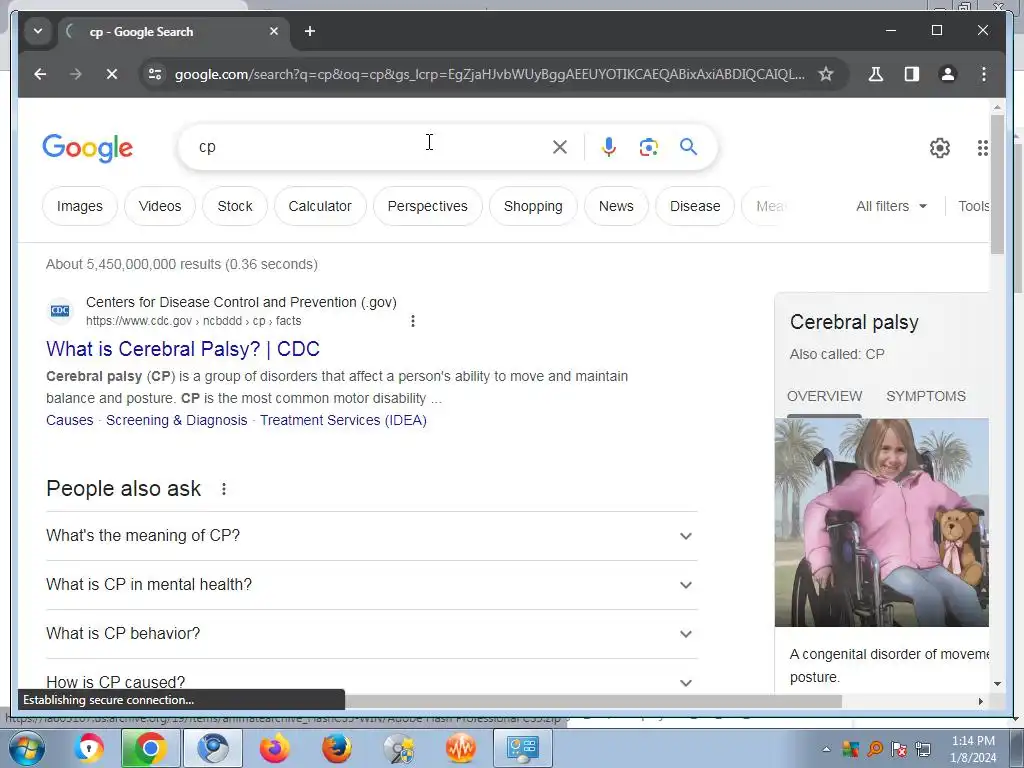Click the CDC favicon beside result
Screen dimensions: 1024x768
60,311
